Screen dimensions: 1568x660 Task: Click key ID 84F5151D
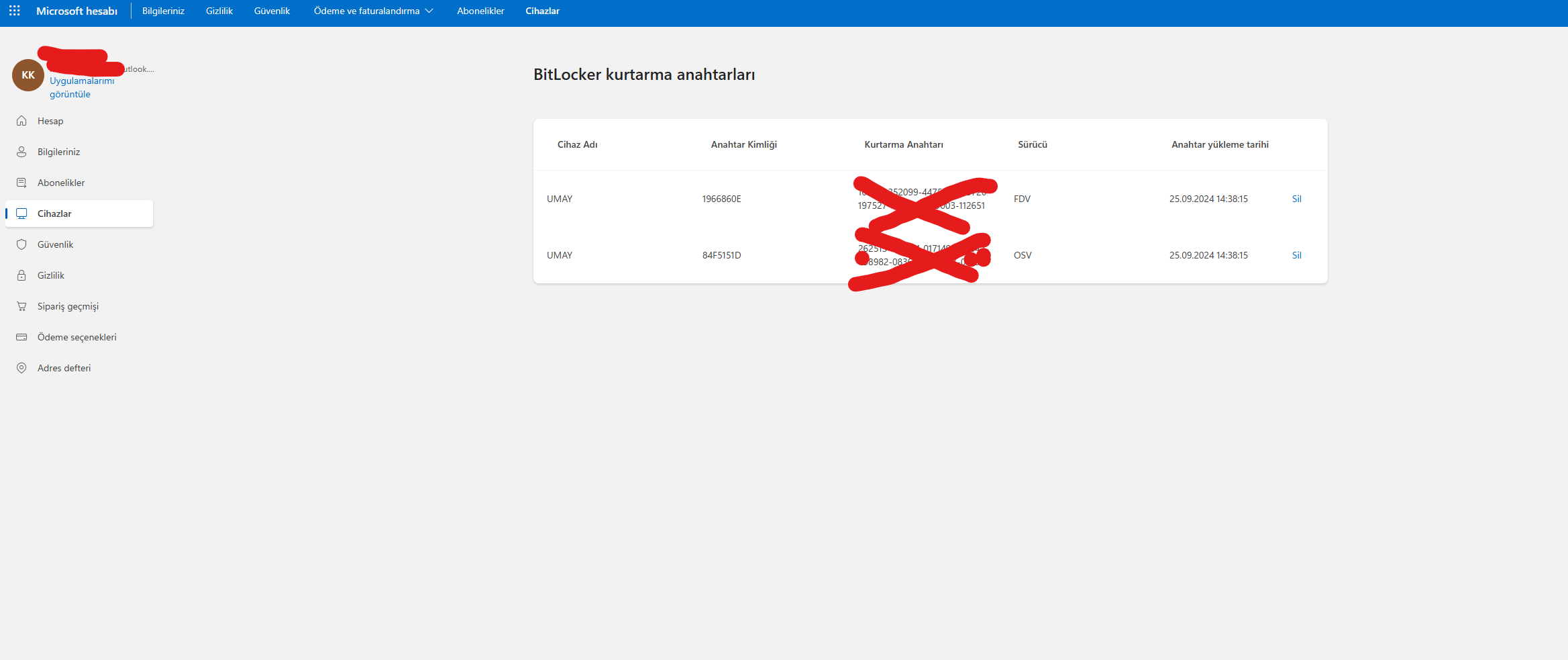[x=721, y=255]
